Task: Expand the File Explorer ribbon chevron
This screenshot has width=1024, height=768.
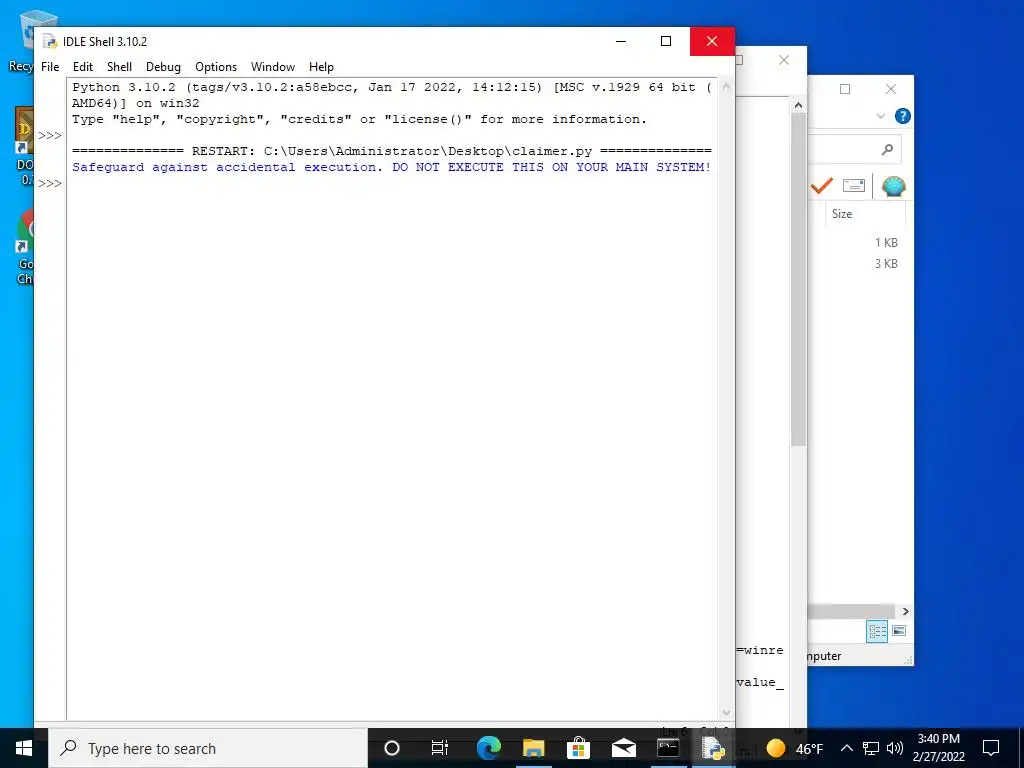Action: (880, 116)
